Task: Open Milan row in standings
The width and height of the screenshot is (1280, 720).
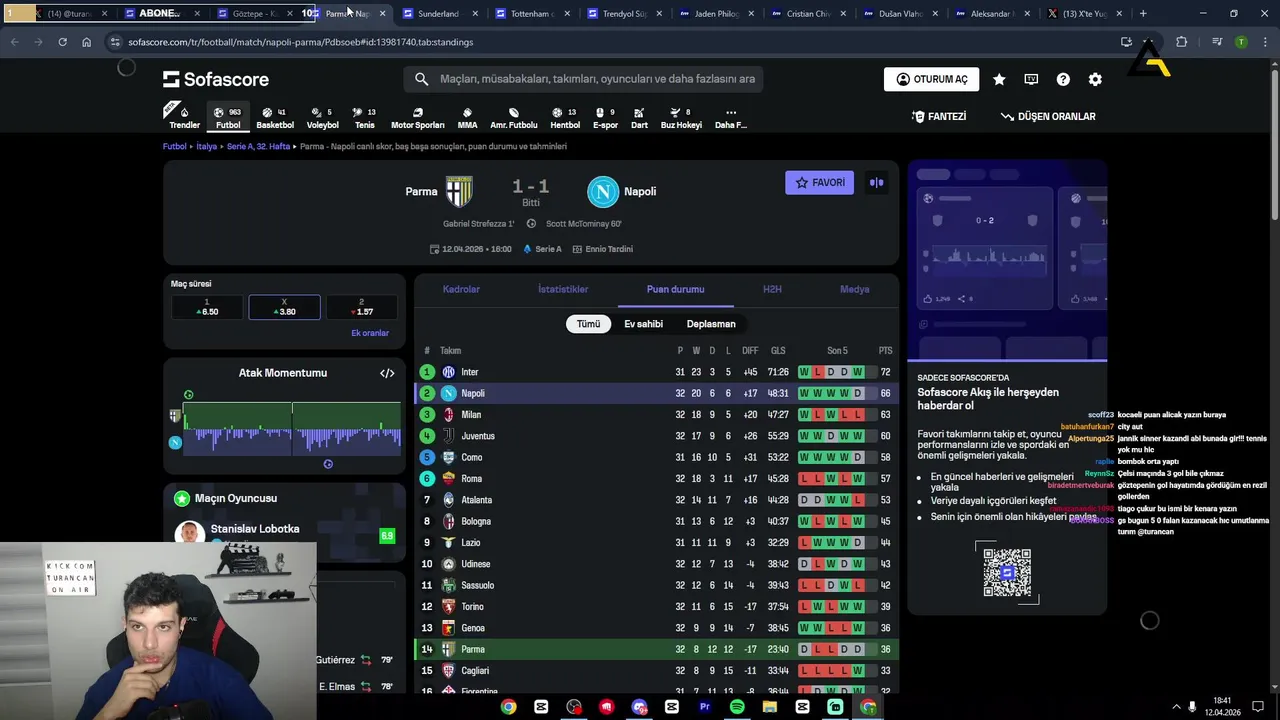Action: (656, 415)
